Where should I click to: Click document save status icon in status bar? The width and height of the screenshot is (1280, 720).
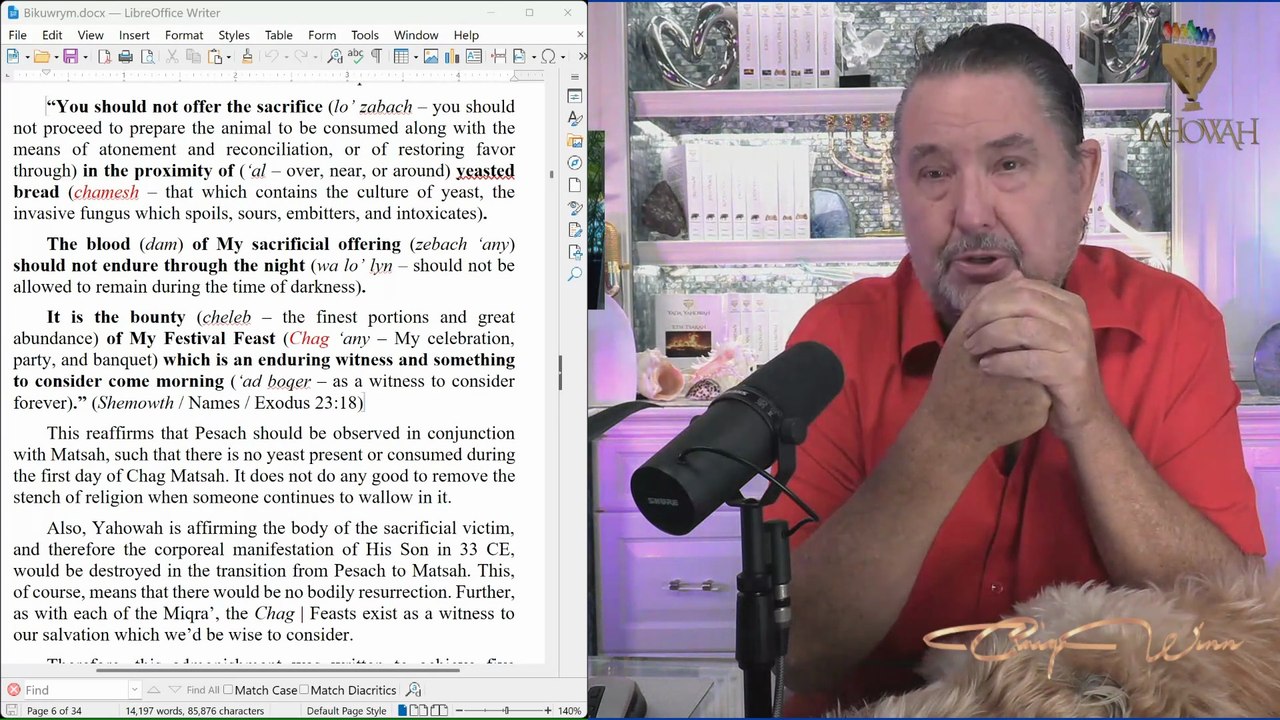13,711
